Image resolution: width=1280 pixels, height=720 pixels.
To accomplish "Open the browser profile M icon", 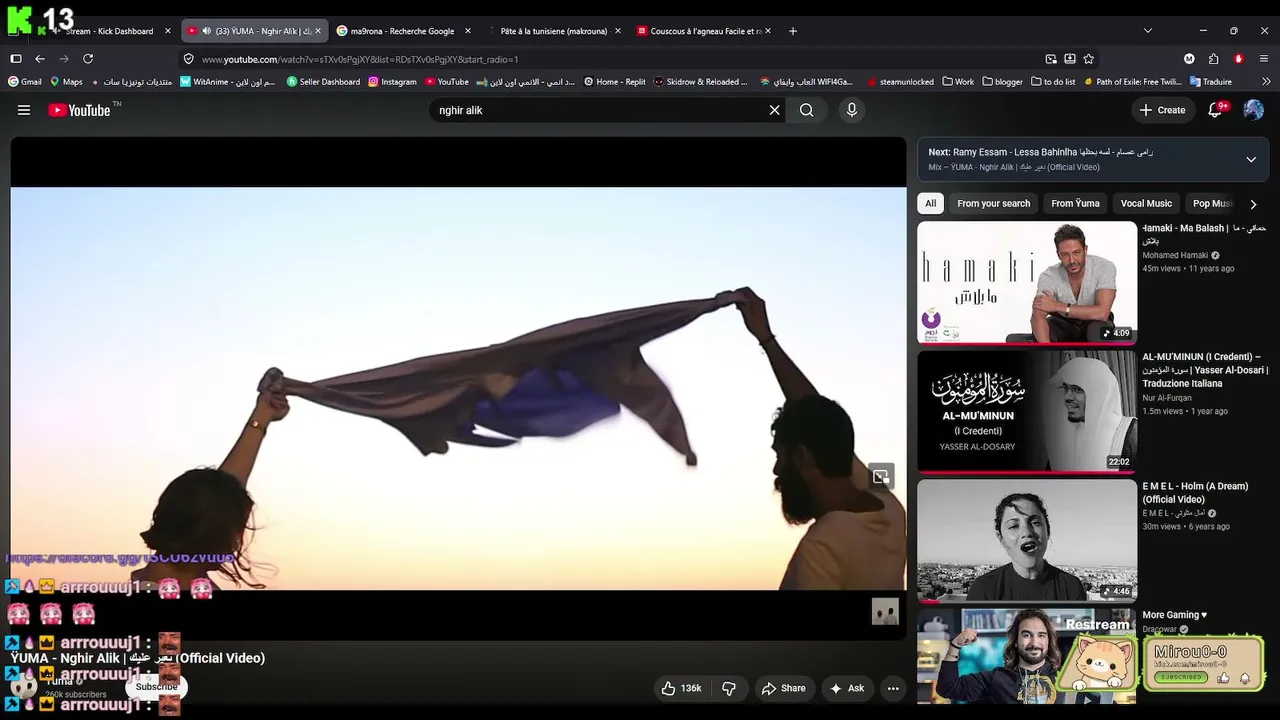I will click(x=1189, y=59).
